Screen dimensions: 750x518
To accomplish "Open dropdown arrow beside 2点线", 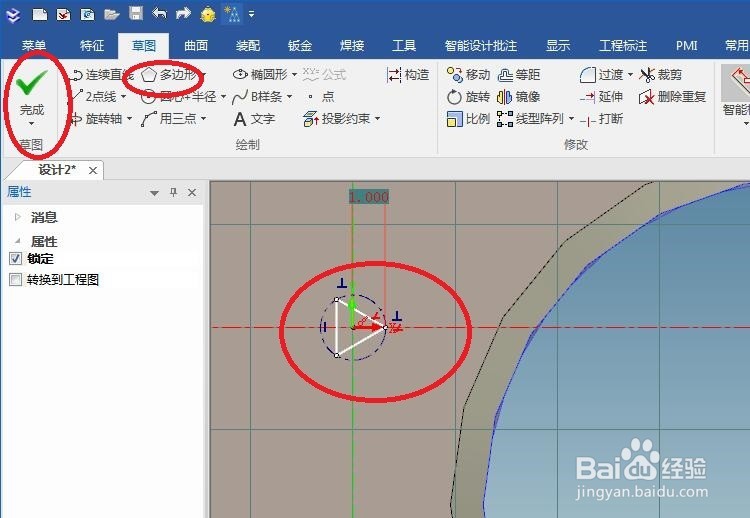I will pos(123,97).
